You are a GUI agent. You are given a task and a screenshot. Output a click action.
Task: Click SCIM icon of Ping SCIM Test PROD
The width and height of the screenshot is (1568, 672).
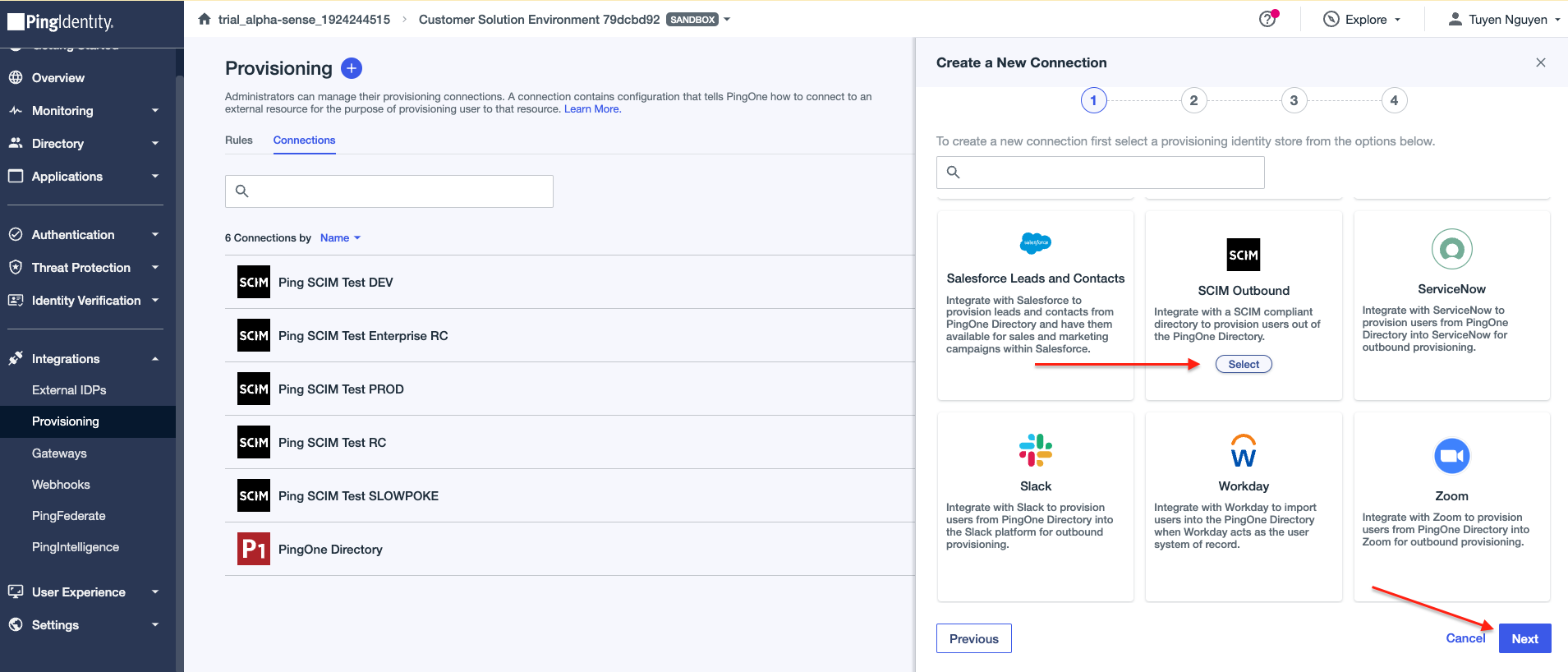[254, 389]
